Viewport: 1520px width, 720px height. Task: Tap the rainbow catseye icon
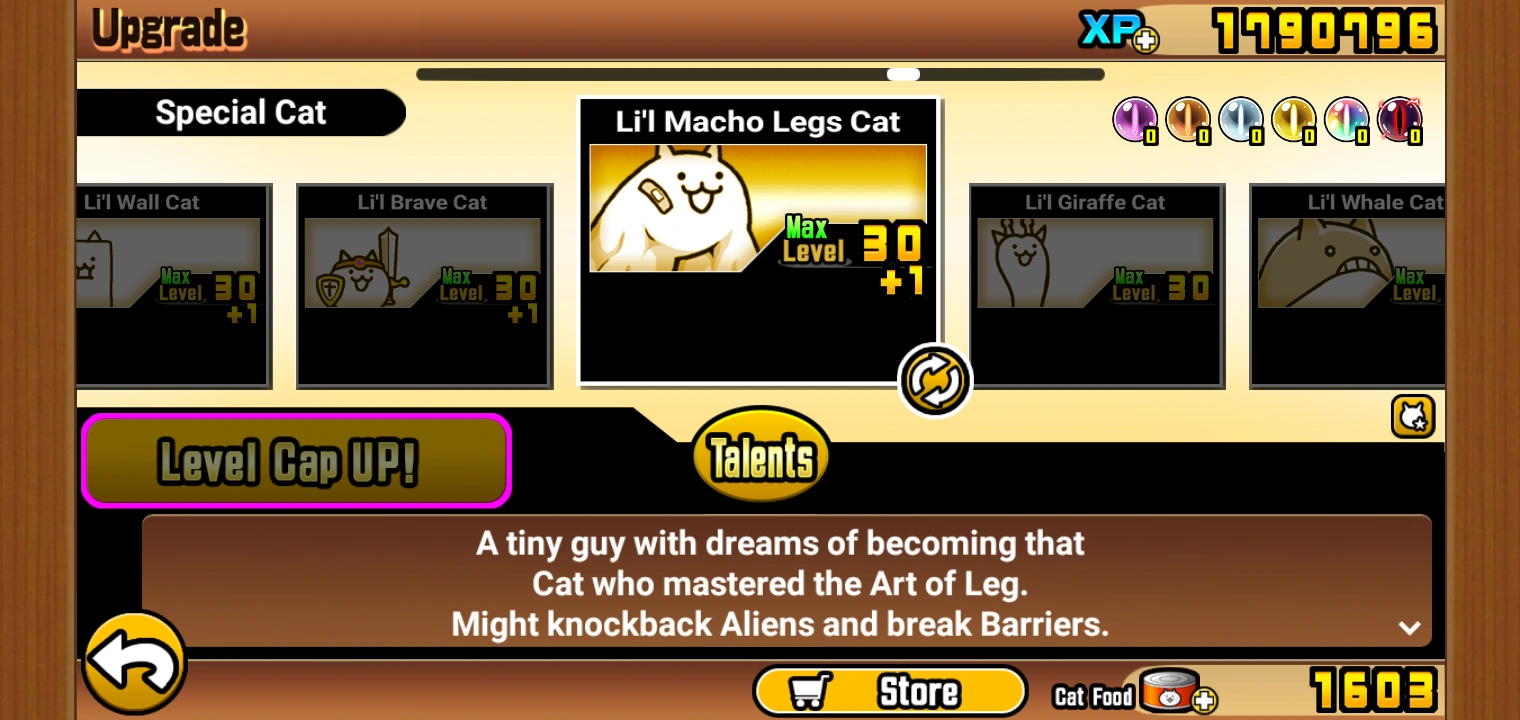click(1347, 121)
